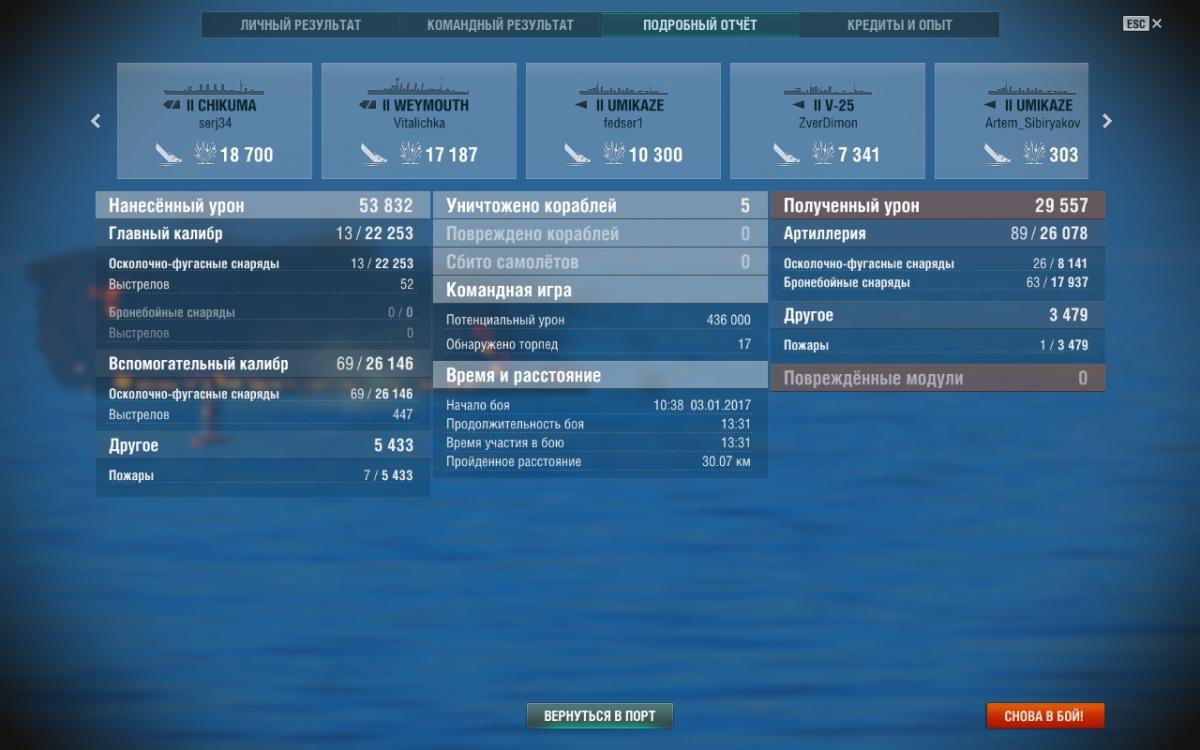Show next ships with the right arrow
The height and width of the screenshot is (750, 1200).
point(1107,121)
